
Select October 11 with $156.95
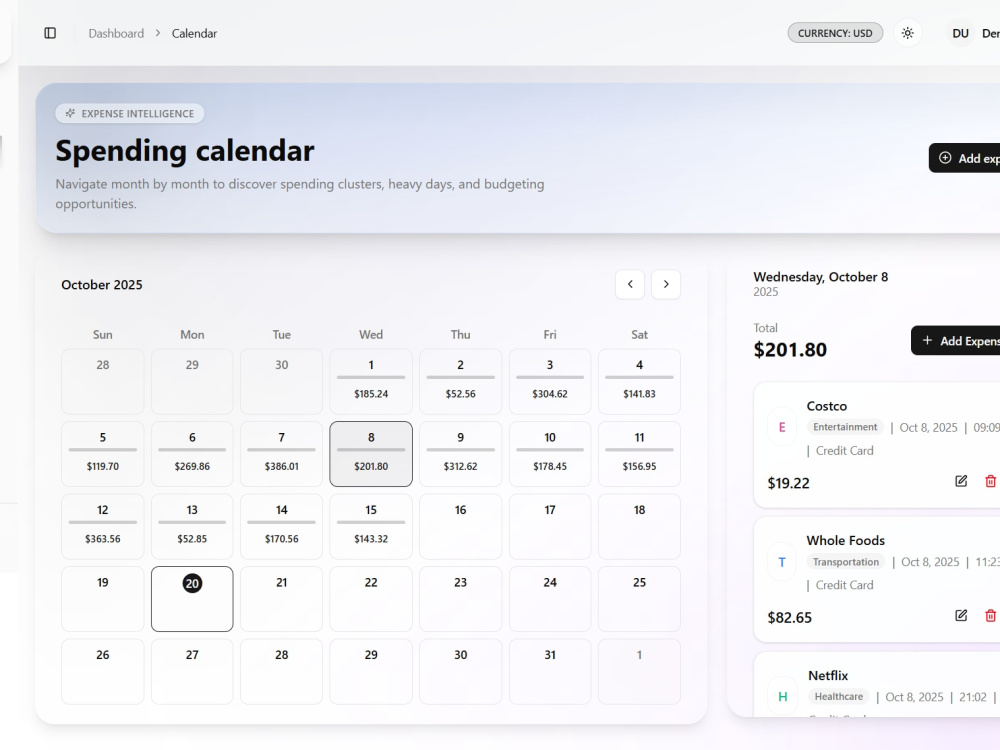pos(639,454)
